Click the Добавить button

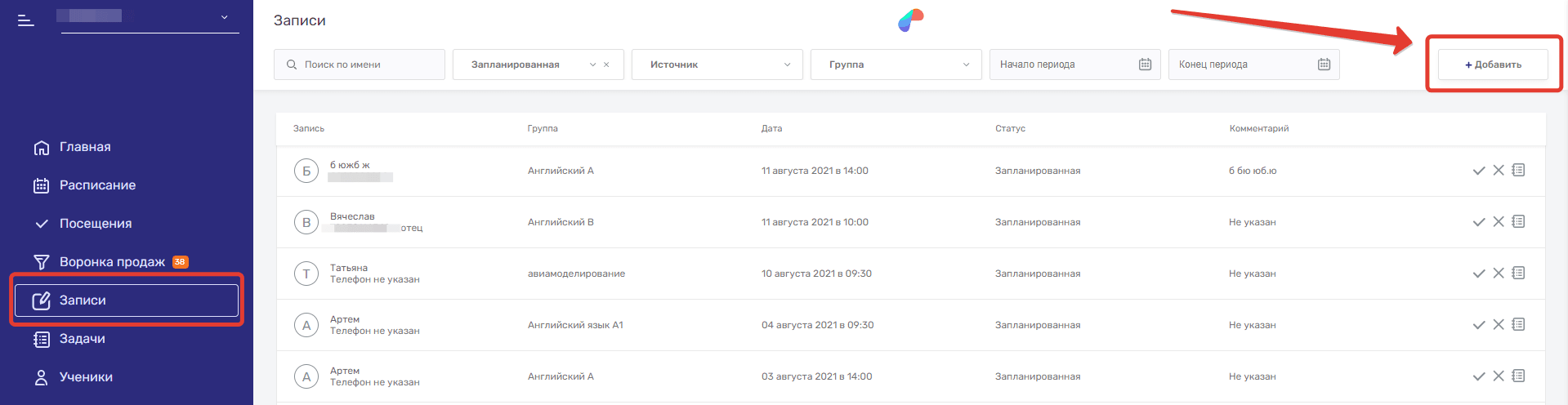click(1492, 65)
